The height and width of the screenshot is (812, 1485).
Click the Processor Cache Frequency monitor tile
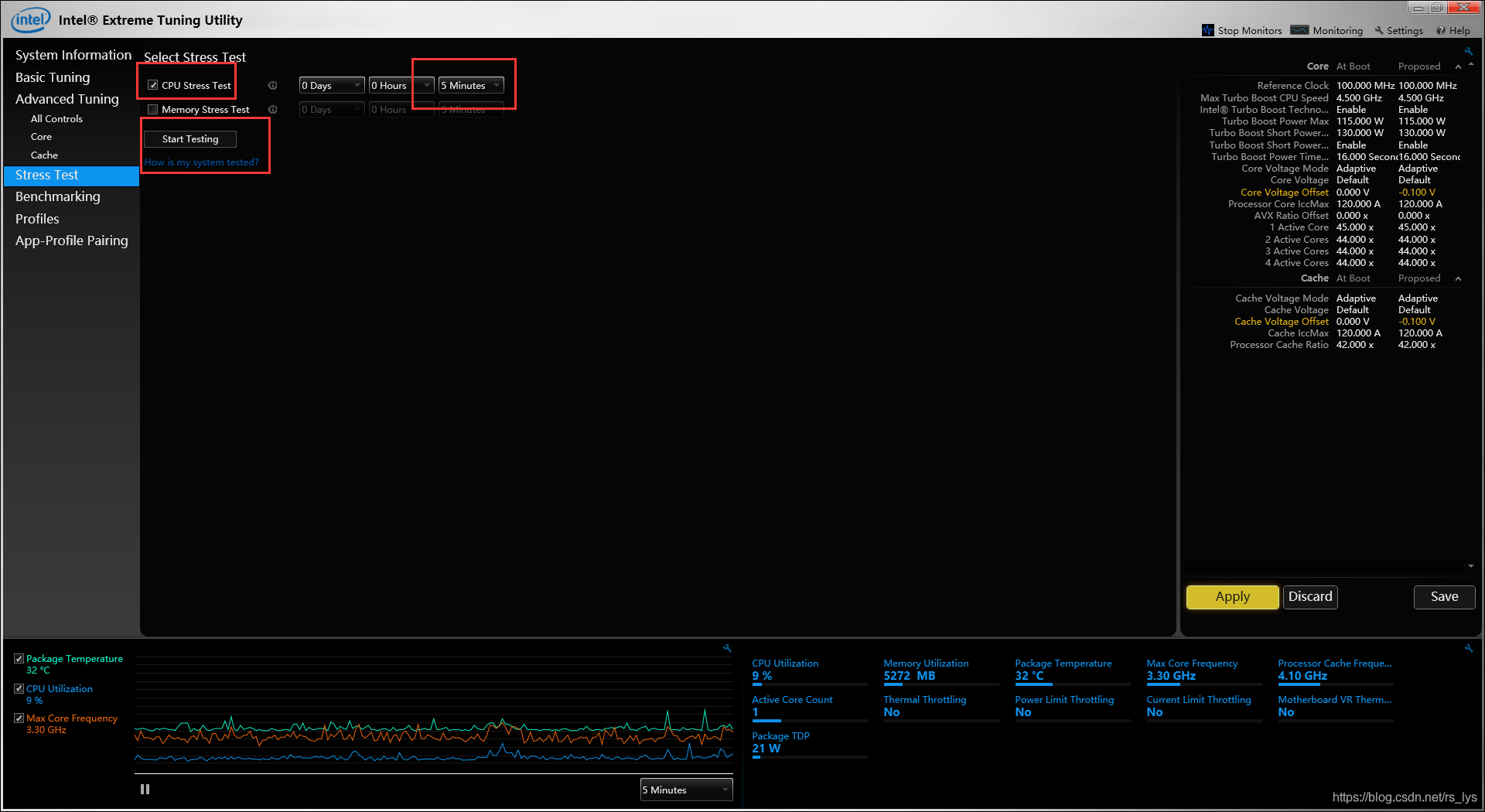tap(1336, 671)
